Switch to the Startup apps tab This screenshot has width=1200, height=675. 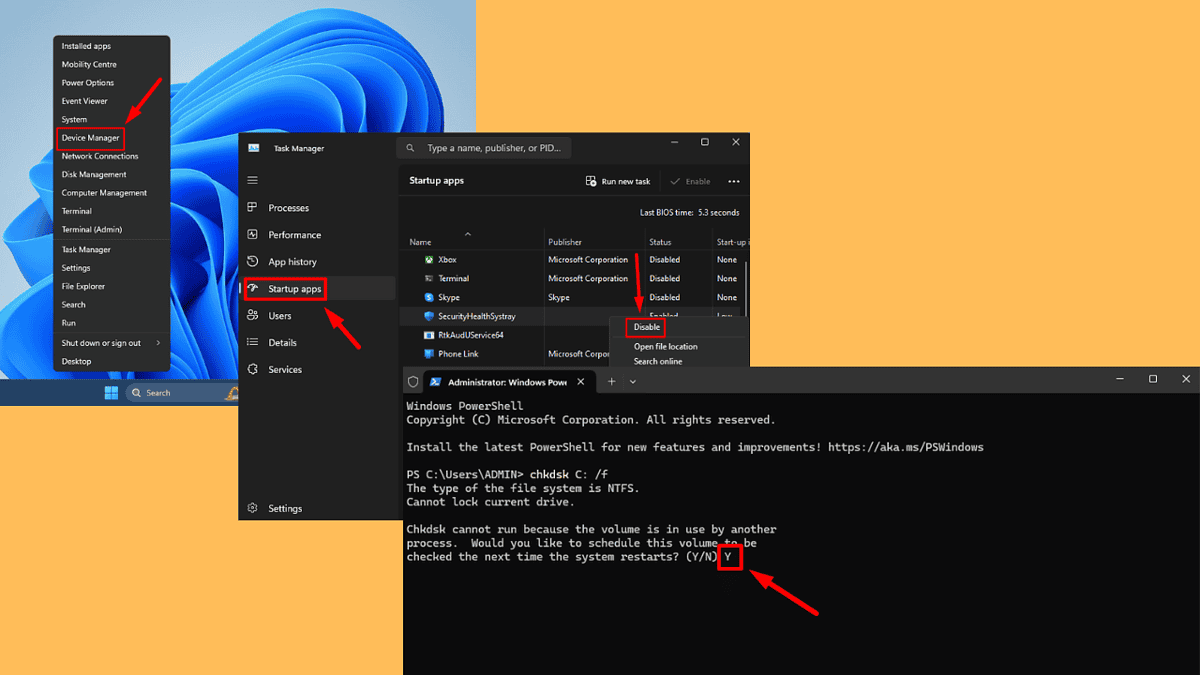point(293,288)
